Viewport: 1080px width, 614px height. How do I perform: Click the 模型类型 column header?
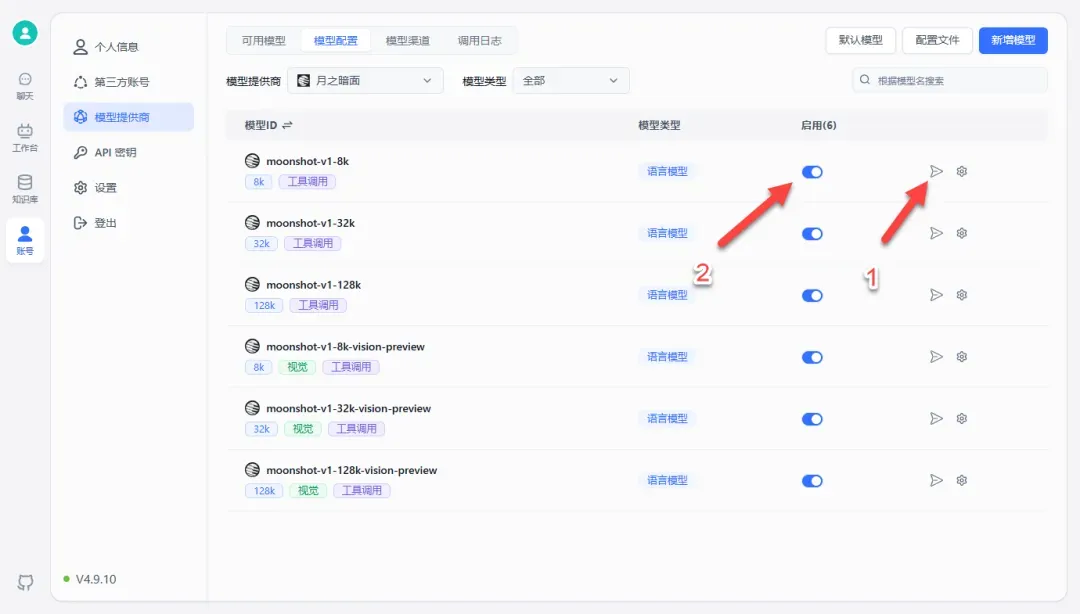[659, 125]
